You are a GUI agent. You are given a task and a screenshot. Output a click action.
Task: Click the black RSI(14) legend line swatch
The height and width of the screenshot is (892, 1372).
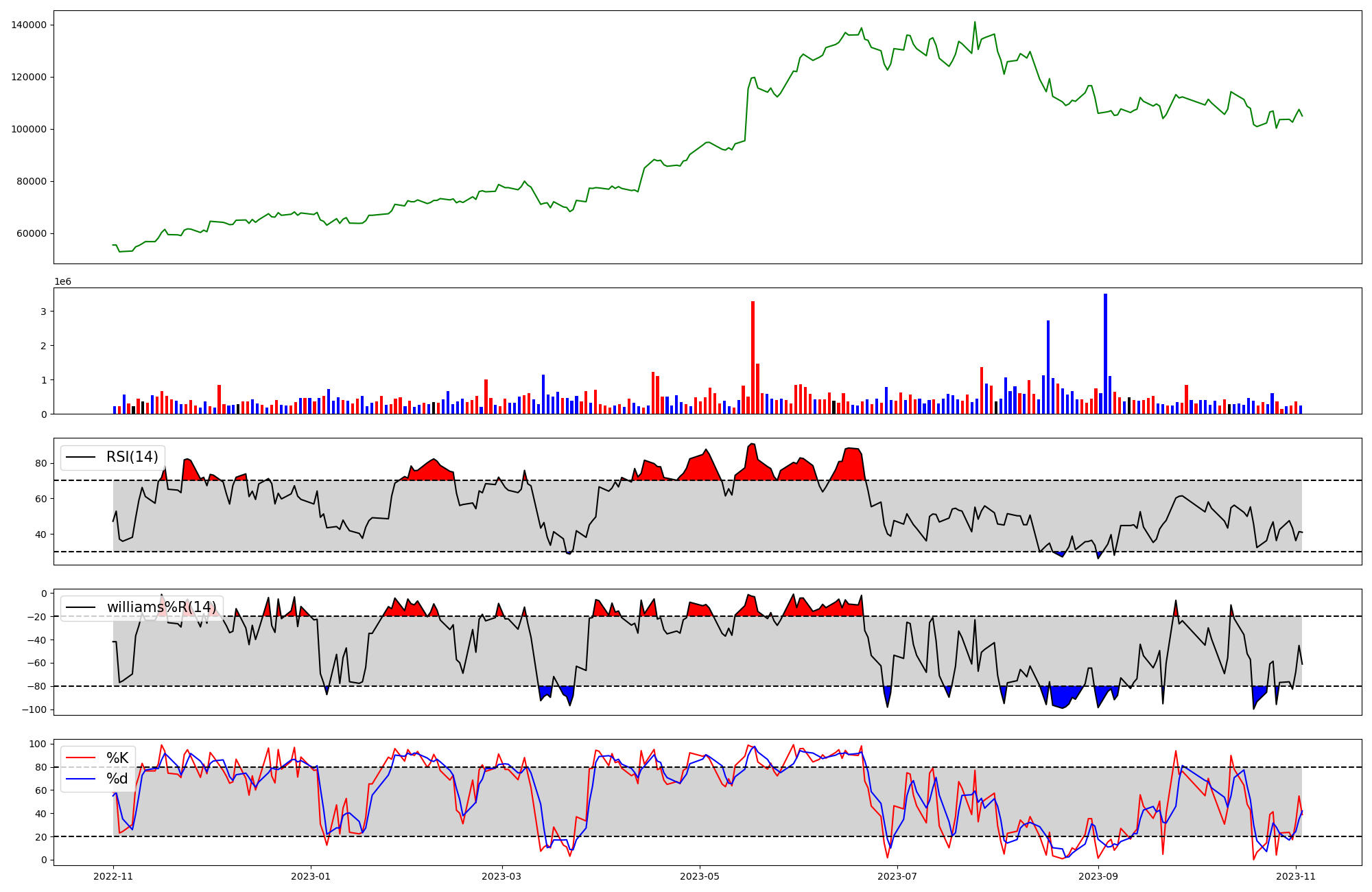pyautogui.click(x=80, y=458)
